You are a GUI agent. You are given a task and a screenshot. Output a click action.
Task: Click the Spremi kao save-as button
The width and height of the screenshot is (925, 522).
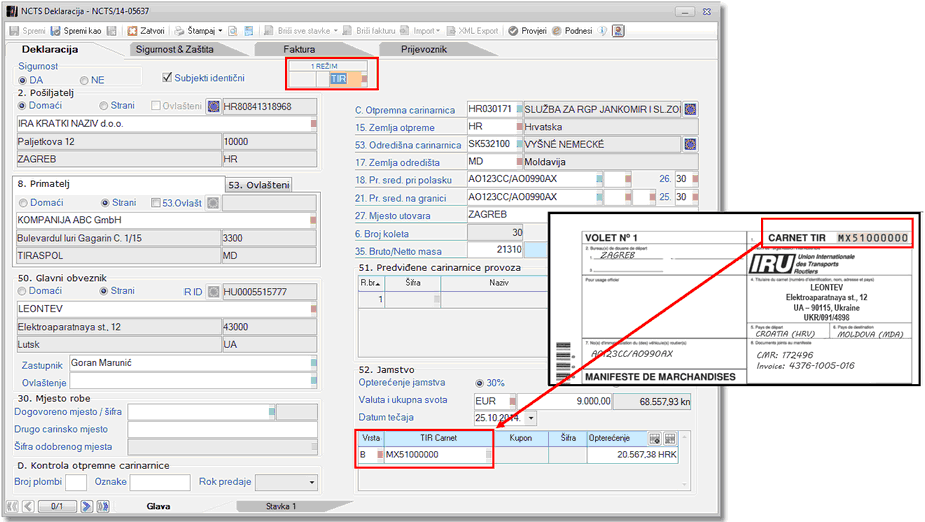point(76,31)
